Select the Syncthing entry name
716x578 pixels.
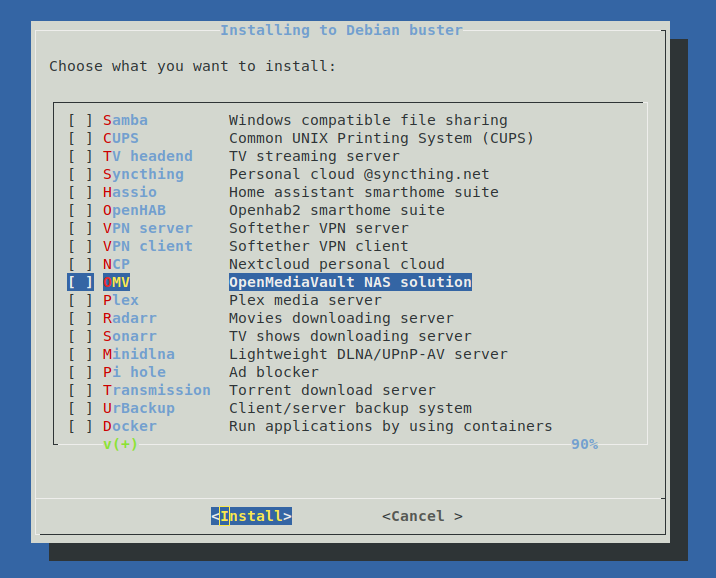click(x=143, y=174)
